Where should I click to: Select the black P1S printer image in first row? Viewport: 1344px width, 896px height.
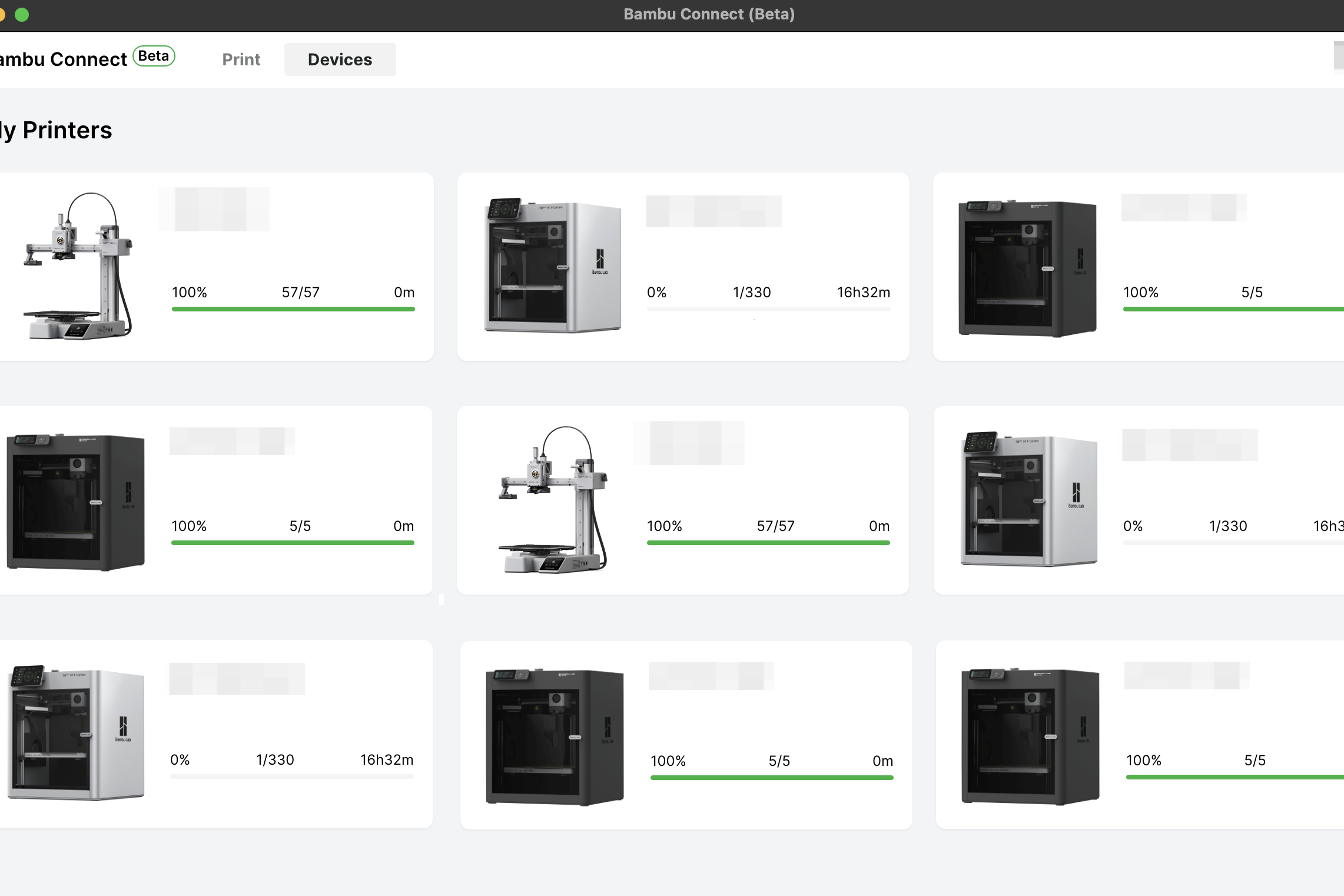pyautogui.click(x=1027, y=268)
